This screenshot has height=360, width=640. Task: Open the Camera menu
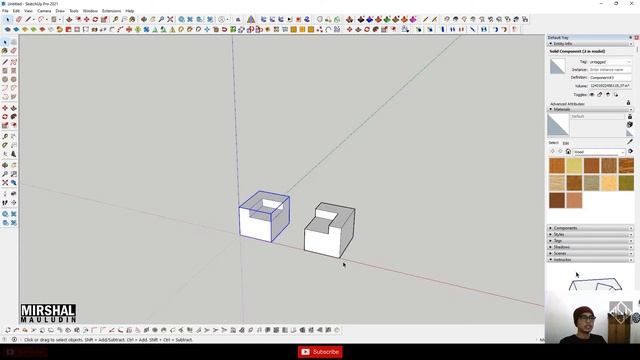(44, 11)
